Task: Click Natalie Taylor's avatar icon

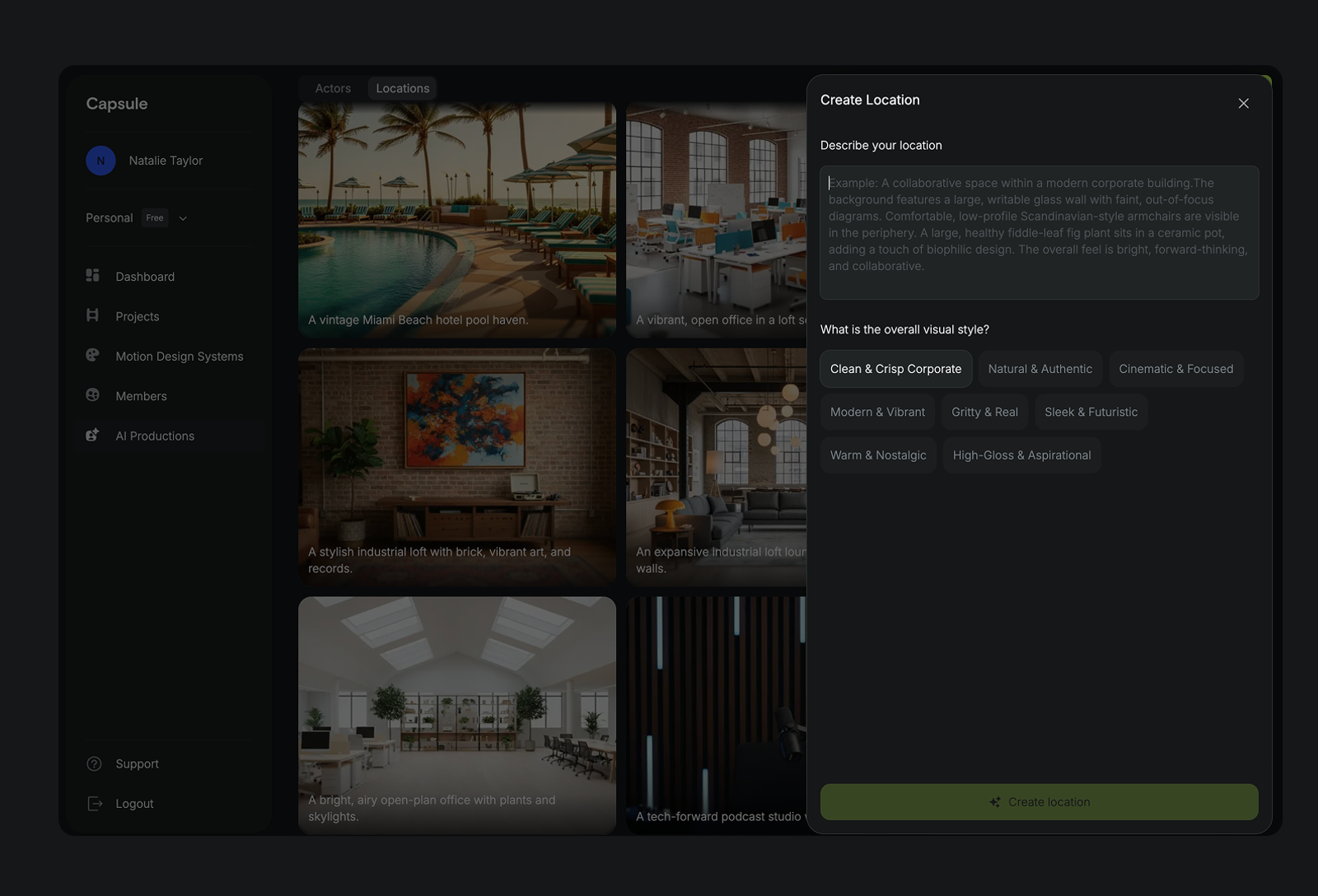Action: pyautogui.click(x=100, y=161)
